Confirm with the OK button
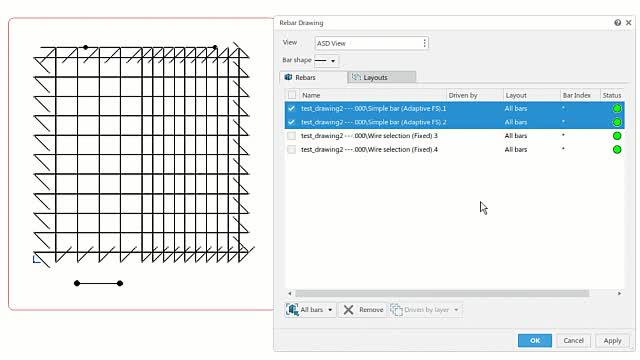Screen dimensions: 640x360 [535, 340]
